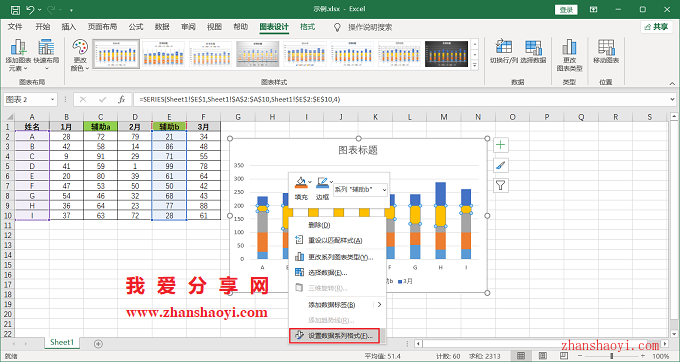This screenshot has width=680, height=362.
Task: Choose Delete in context menu
Action: click(x=337, y=225)
